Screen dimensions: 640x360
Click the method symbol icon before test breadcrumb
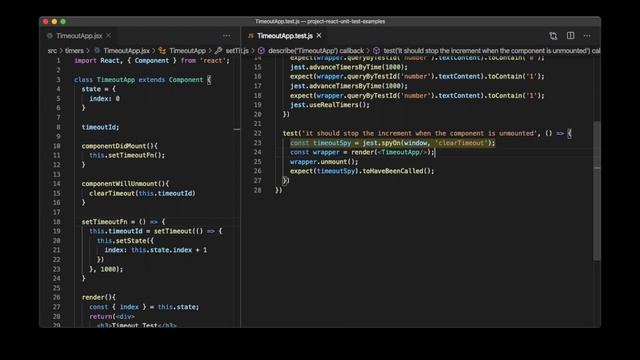376,51
